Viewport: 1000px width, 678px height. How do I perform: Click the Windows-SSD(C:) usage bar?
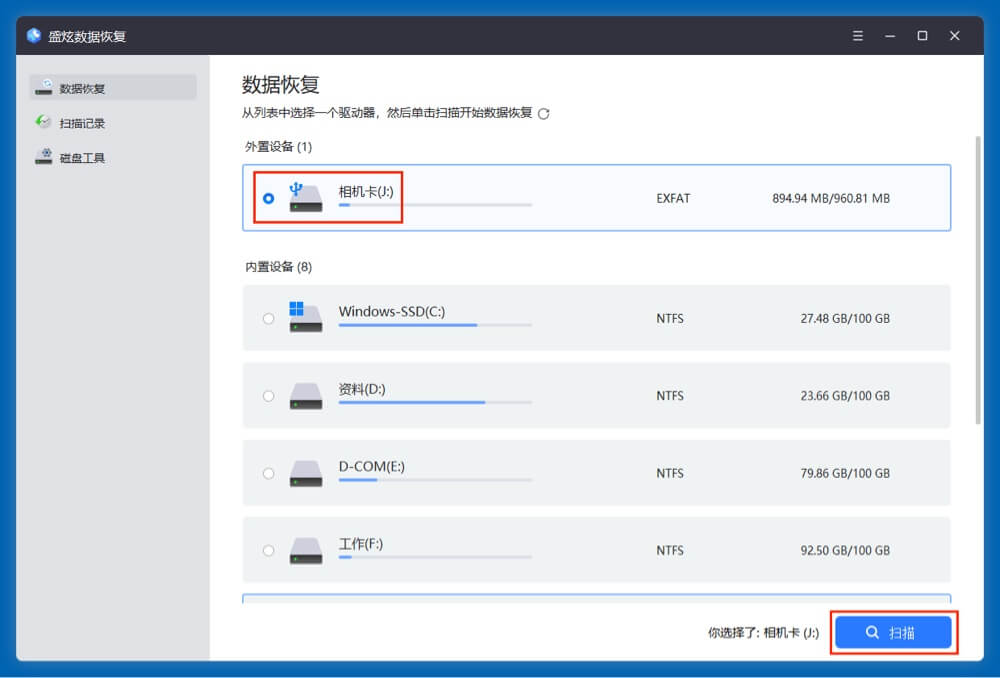435,325
